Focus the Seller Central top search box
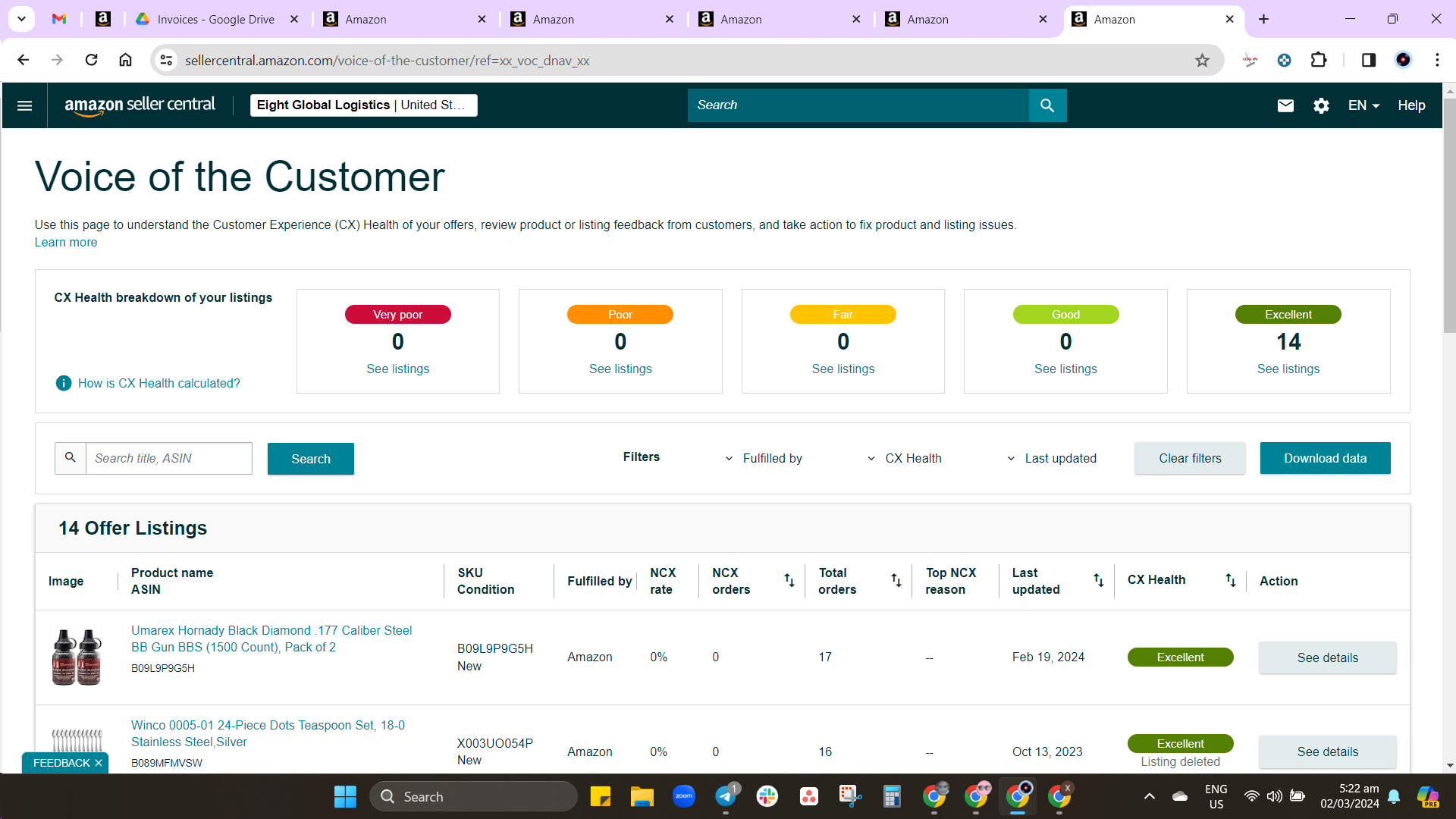This screenshot has height=819, width=1456. [x=858, y=105]
